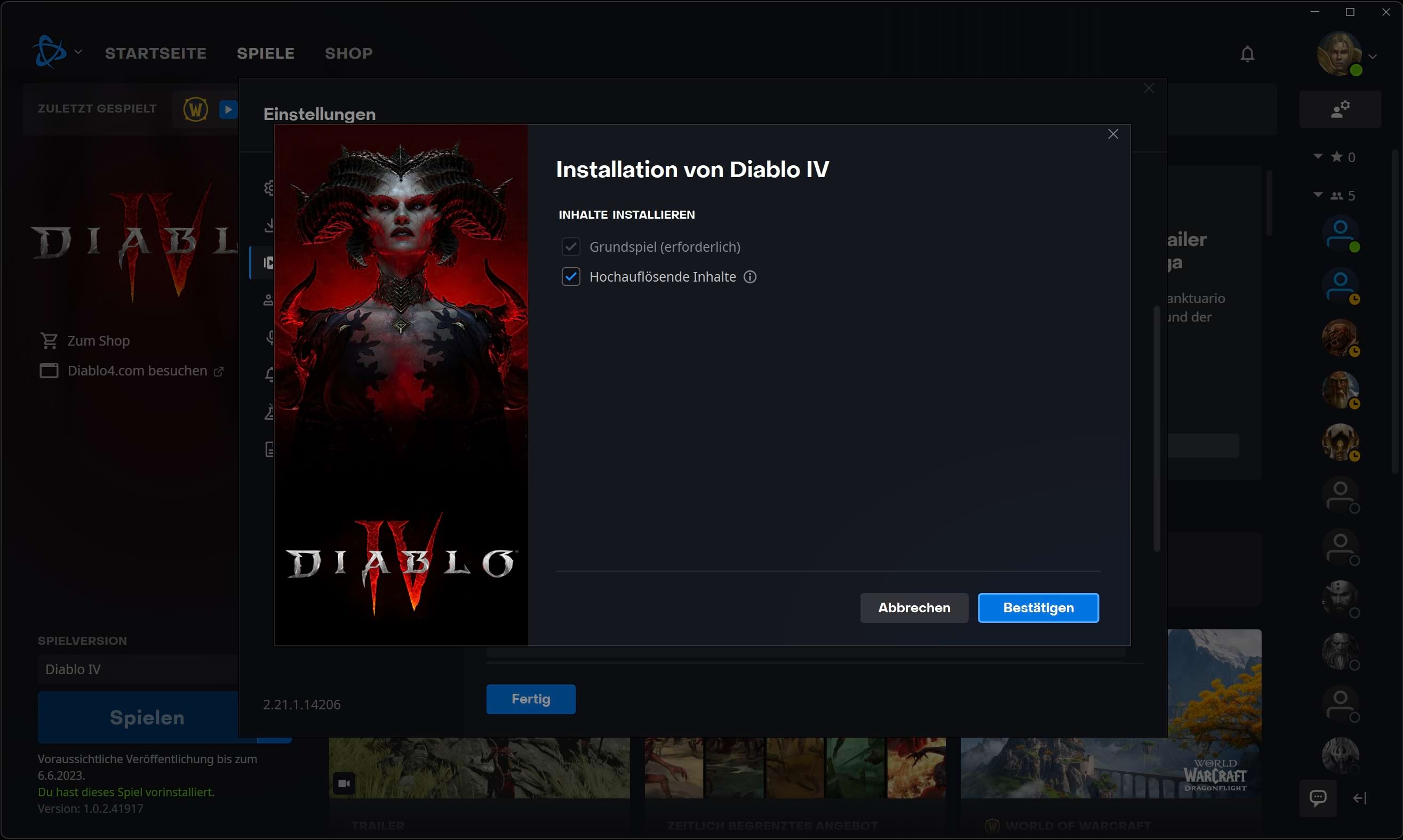Click the Diablo IV logo on game page

(135, 242)
